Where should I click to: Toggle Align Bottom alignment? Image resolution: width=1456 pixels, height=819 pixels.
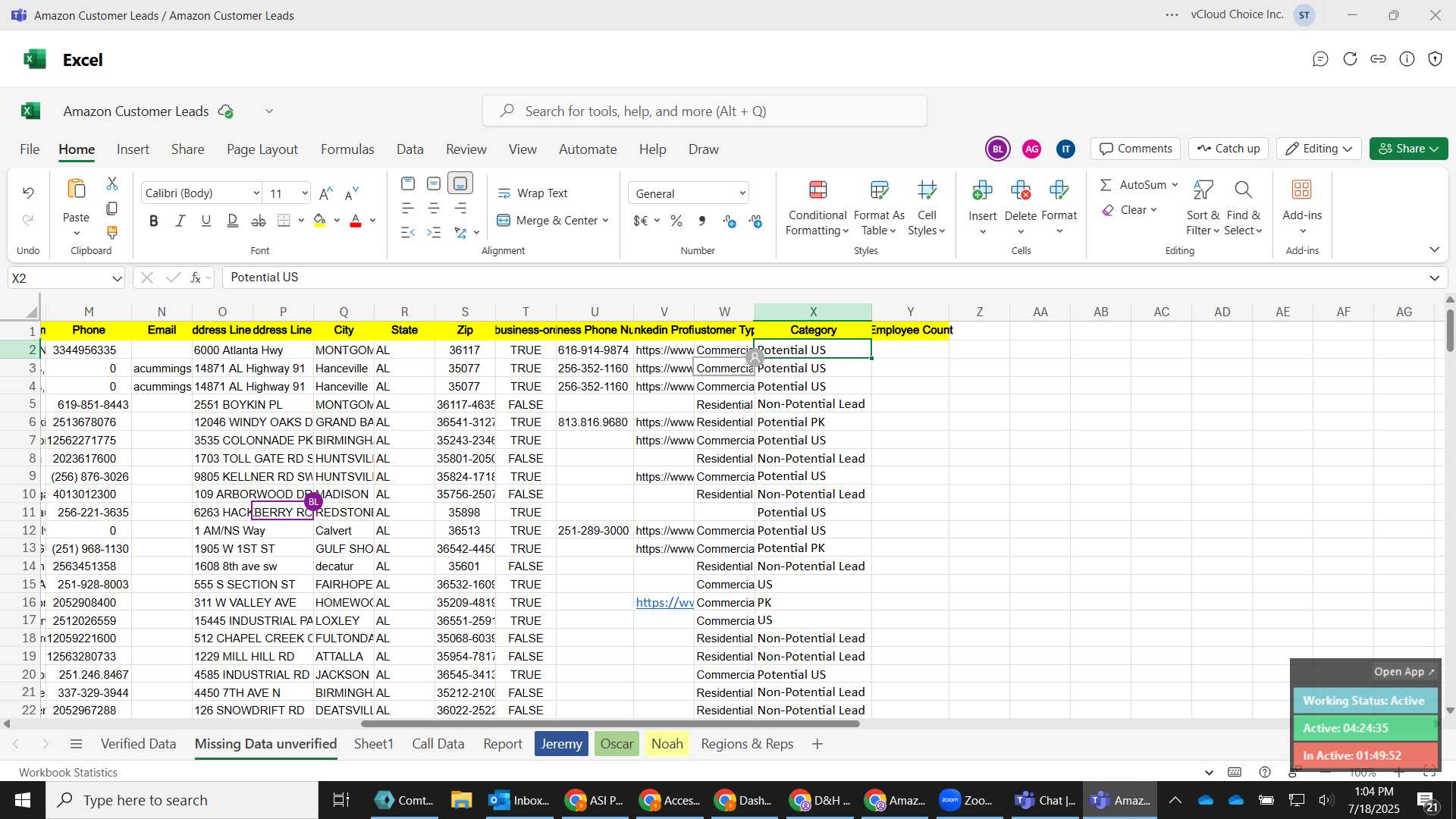(460, 184)
